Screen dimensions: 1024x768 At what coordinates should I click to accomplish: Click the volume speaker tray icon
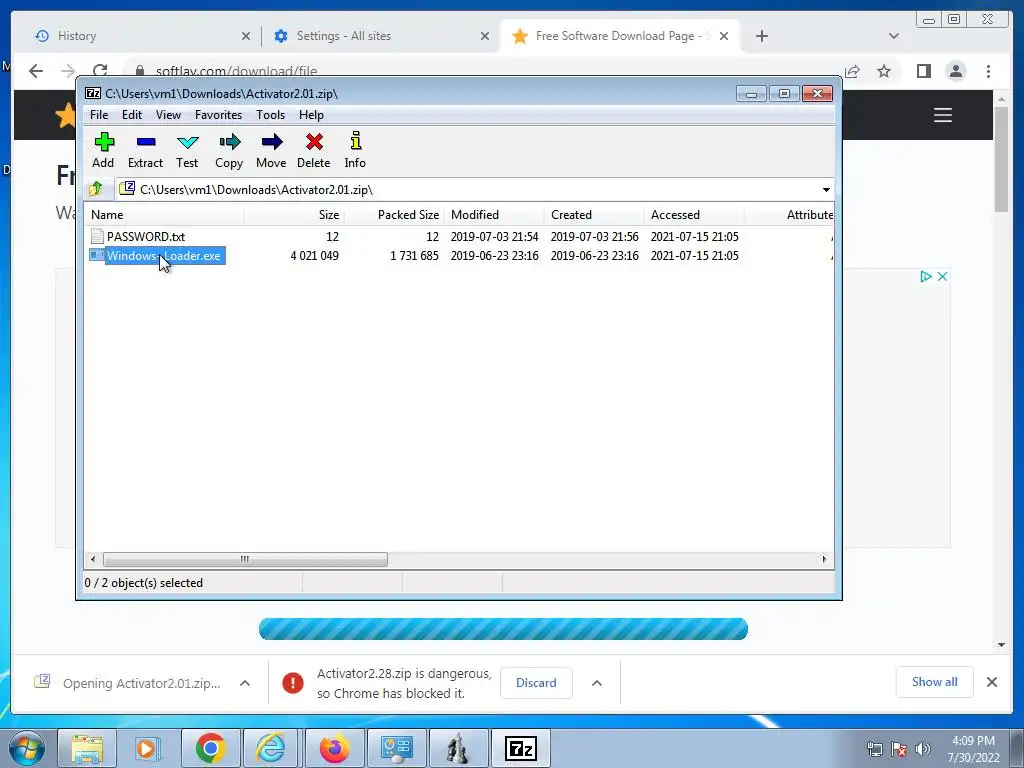coord(923,749)
